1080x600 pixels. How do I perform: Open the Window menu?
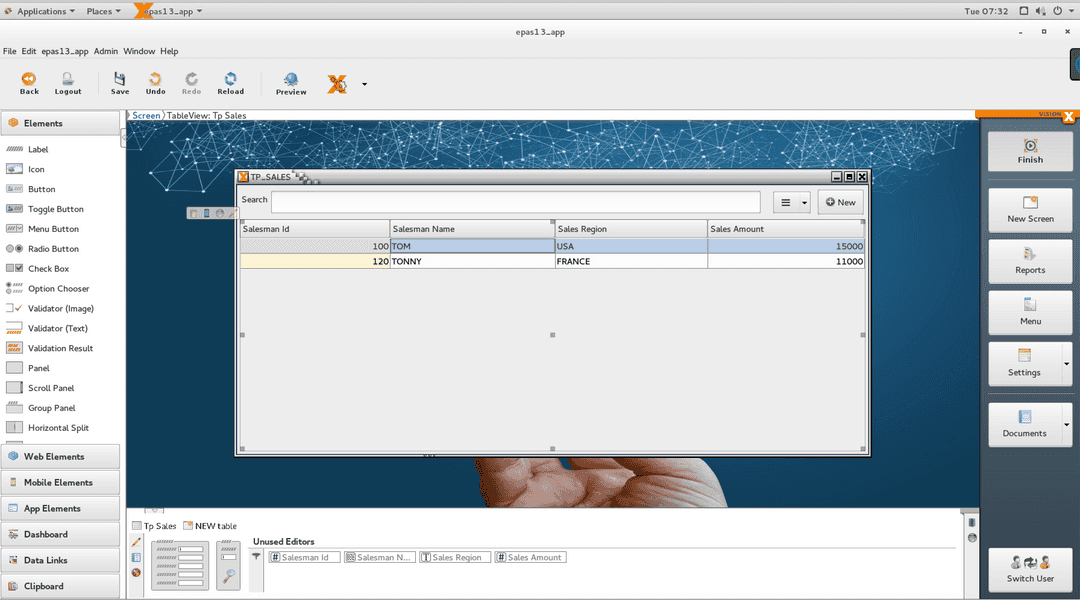pyautogui.click(x=139, y=50)
